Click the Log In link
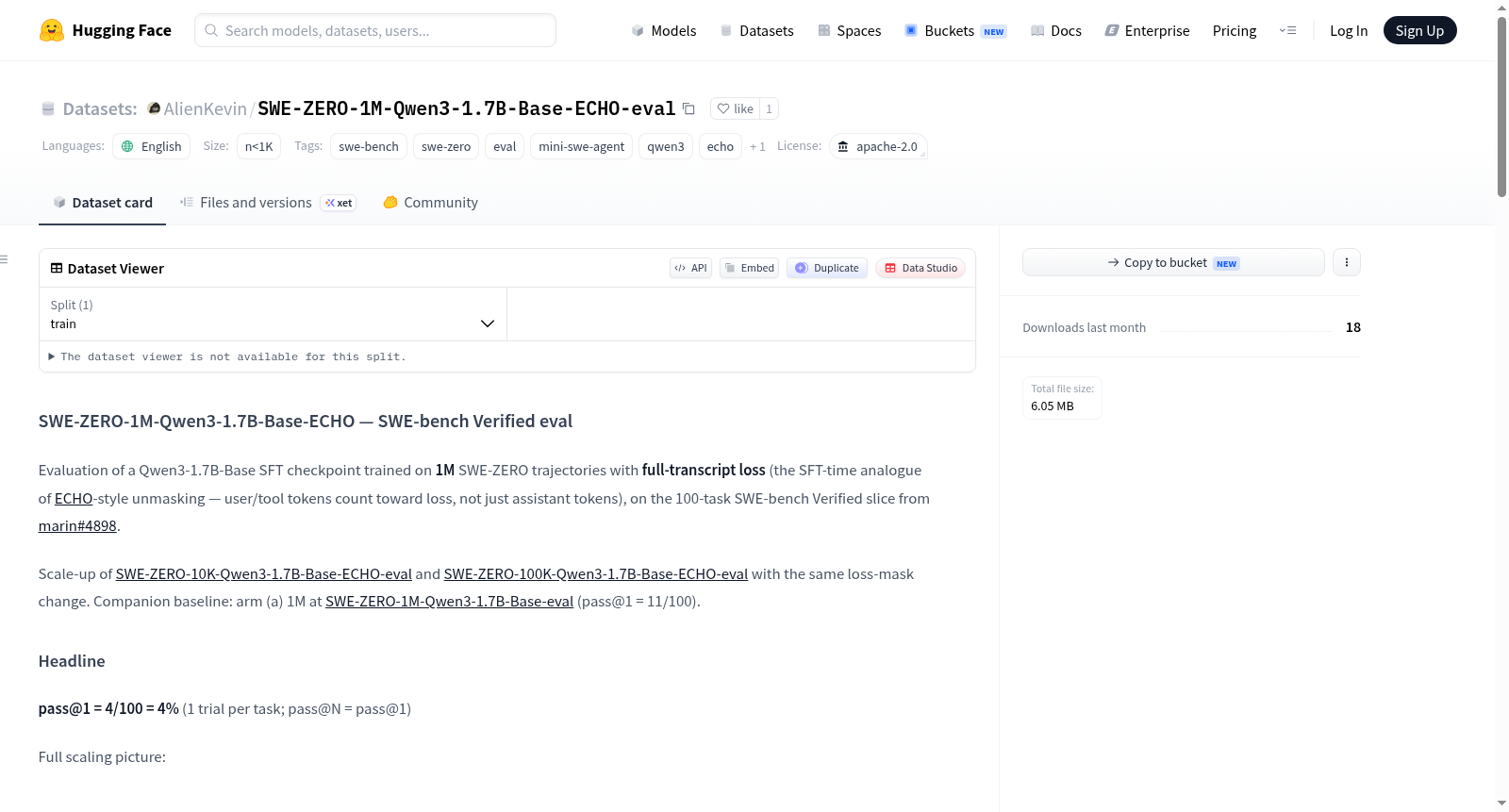Viewport: 1509px width, 812px height. click(x=1348, y=30)
